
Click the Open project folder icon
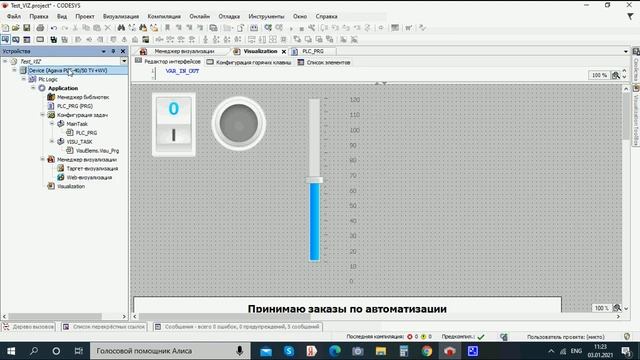(16, 28)
